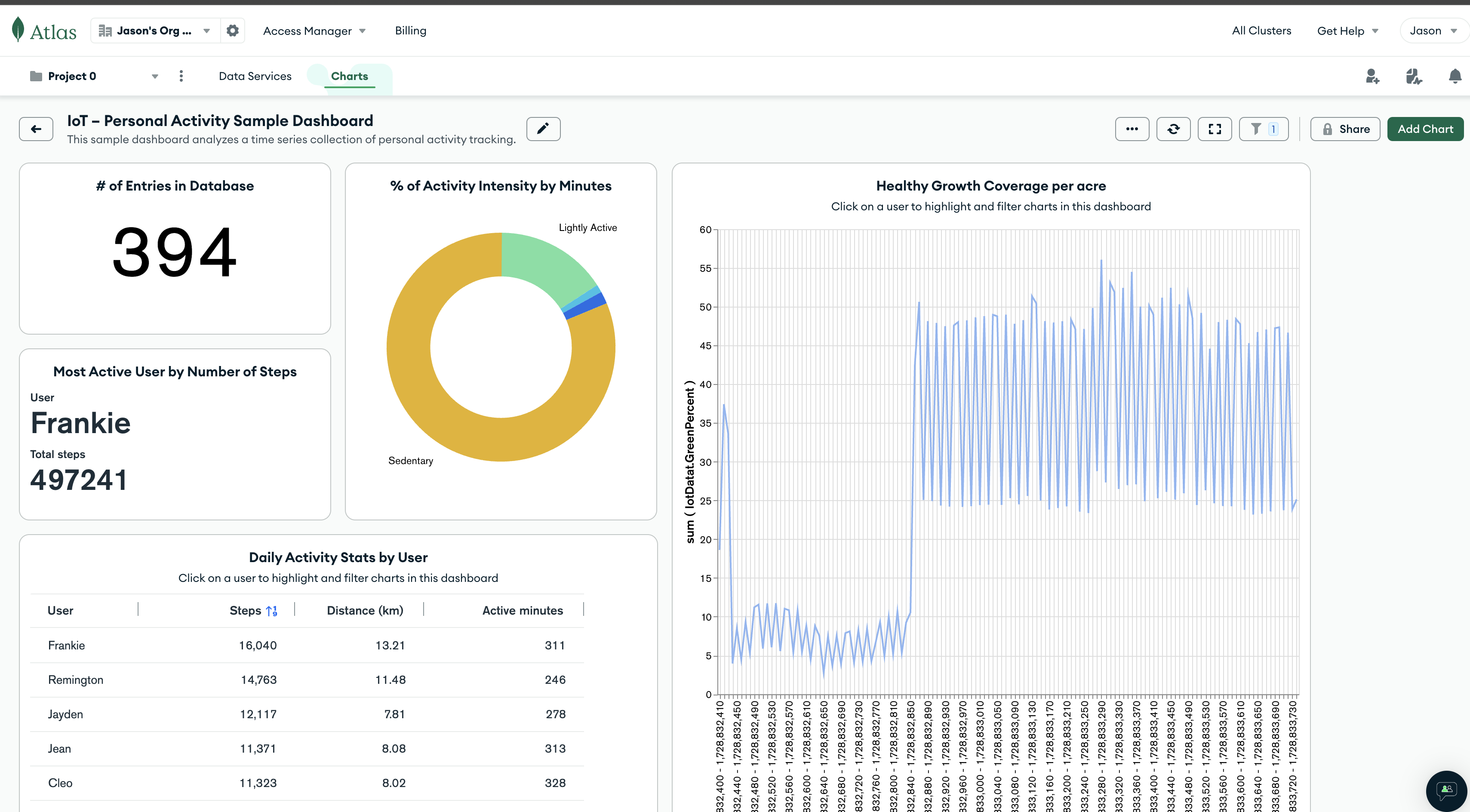
Task: Enter fullscreen dashboard view
Action: 1215,129
